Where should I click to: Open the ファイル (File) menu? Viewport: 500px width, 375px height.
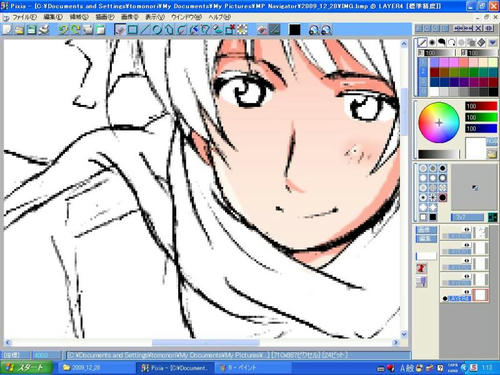point(24,17)
